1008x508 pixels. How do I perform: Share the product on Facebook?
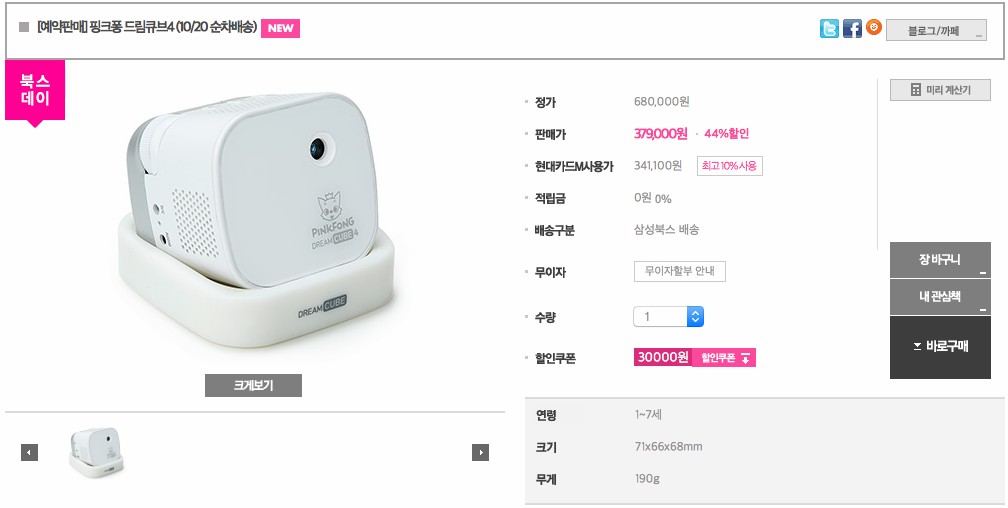point(852,29)
